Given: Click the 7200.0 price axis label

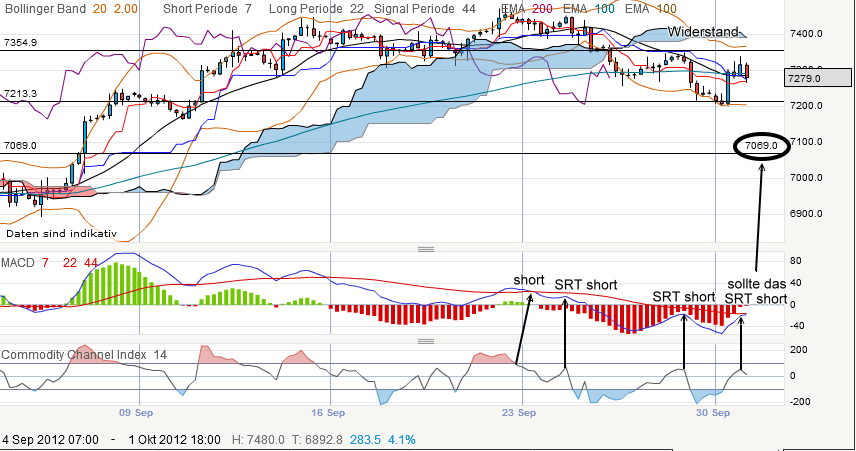Looking at the screenshot, I should [x=806, y=105].
